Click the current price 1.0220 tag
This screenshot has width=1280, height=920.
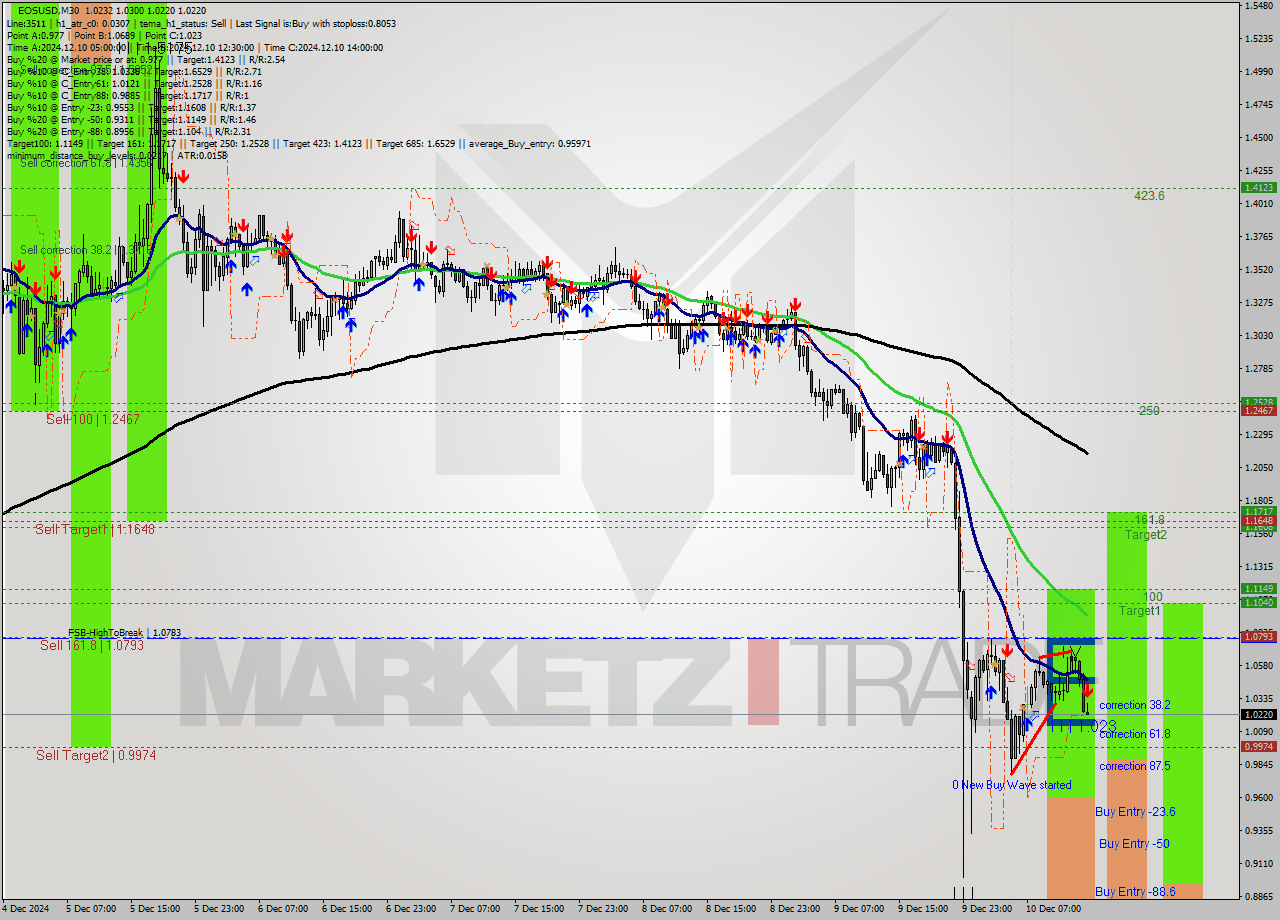coord(1258,714)
